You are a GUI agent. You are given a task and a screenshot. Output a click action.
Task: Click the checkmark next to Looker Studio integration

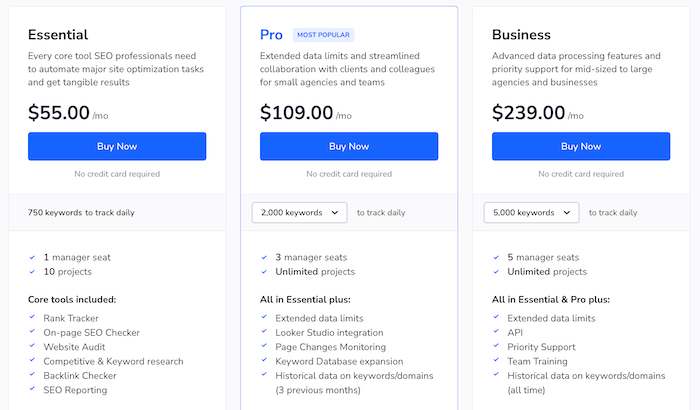point(265,332)
